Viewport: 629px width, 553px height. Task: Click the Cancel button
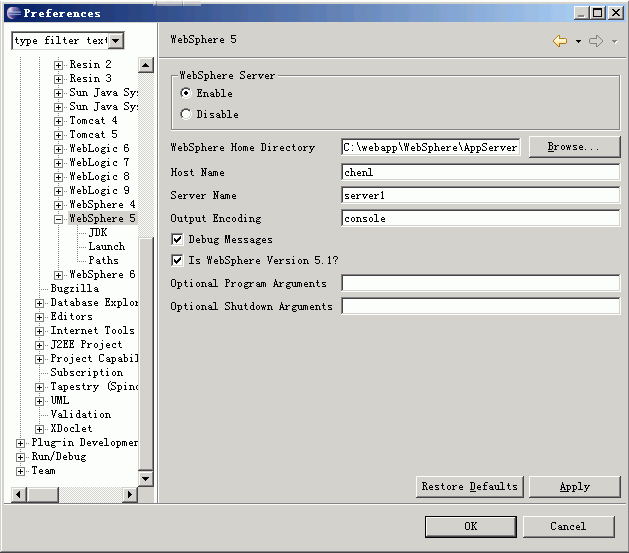[x=568, y=527]
